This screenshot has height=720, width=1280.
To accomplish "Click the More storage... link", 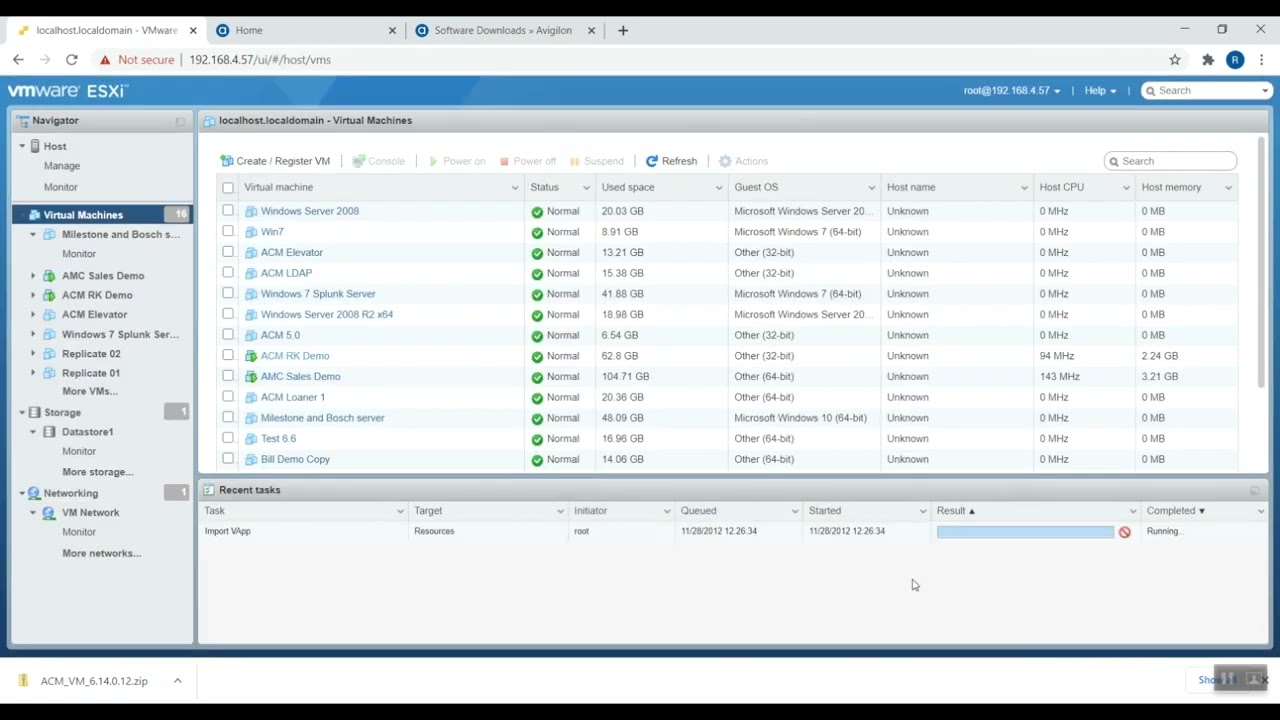I will click(x=98, y=472).
